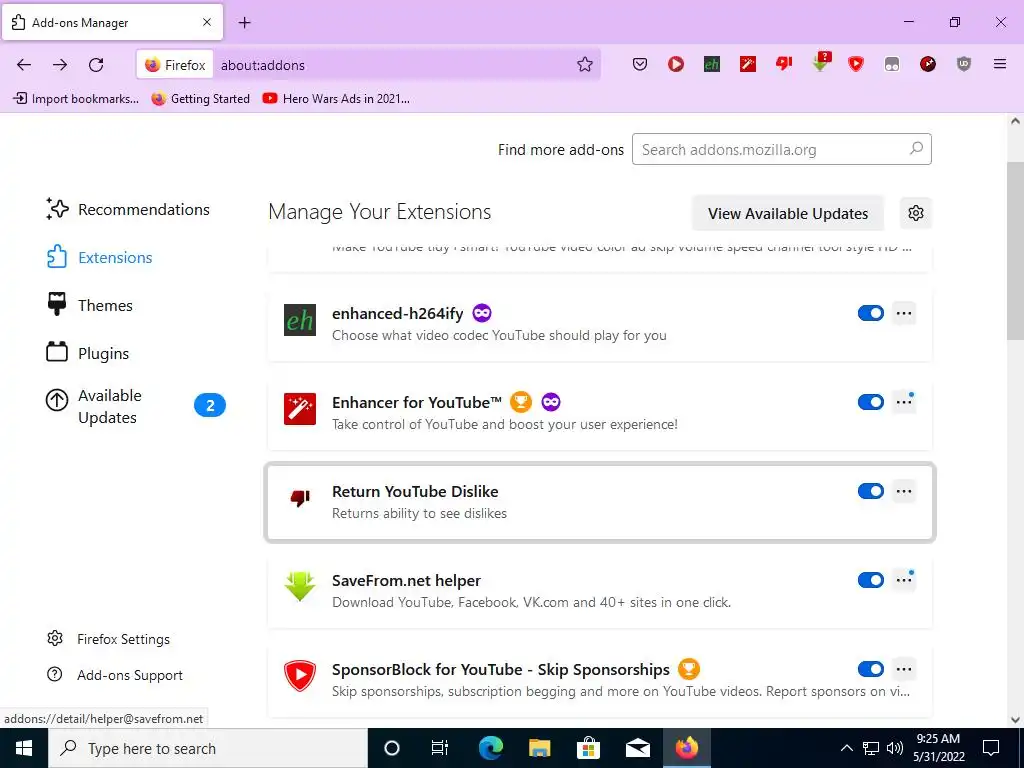Click recommended trophy badge on Enhancer for YouTube

click(520, 402)
